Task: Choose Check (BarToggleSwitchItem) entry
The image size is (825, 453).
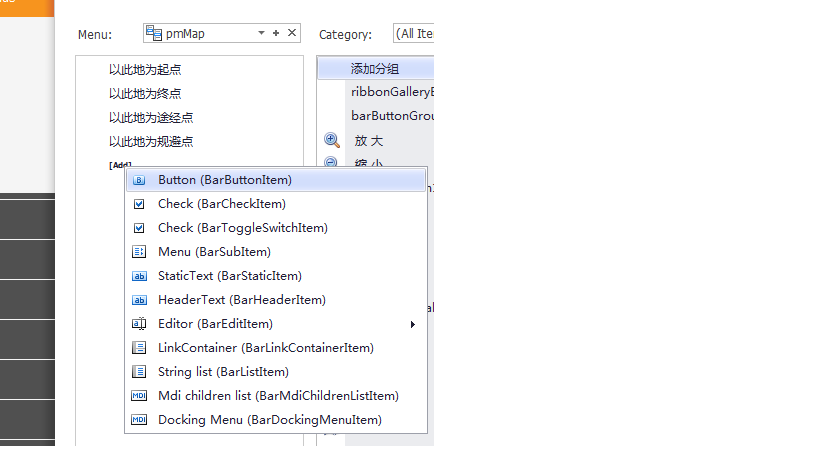Action: pyautogui.click(x=276, y=228)
